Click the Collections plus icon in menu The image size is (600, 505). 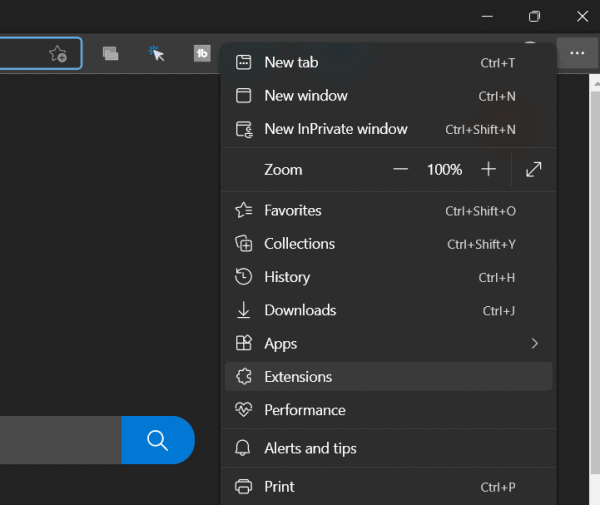click(x=244, y=244)
